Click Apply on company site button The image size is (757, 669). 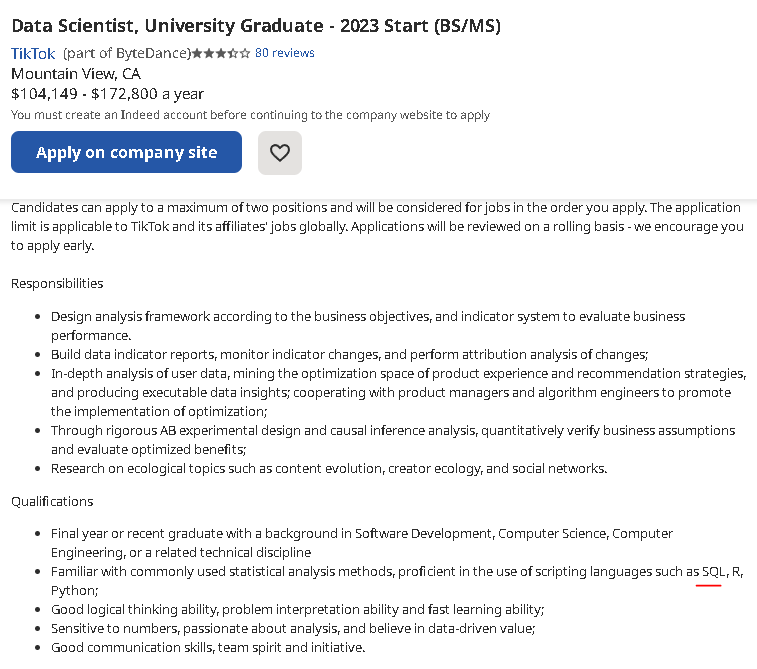[126, 152]
